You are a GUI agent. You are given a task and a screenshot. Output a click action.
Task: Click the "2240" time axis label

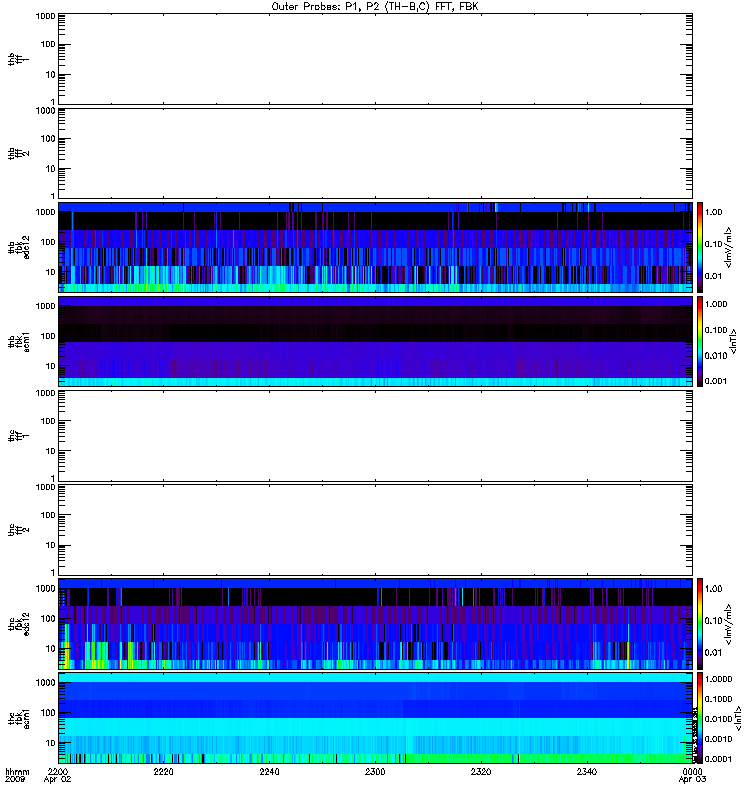point(269,771)
